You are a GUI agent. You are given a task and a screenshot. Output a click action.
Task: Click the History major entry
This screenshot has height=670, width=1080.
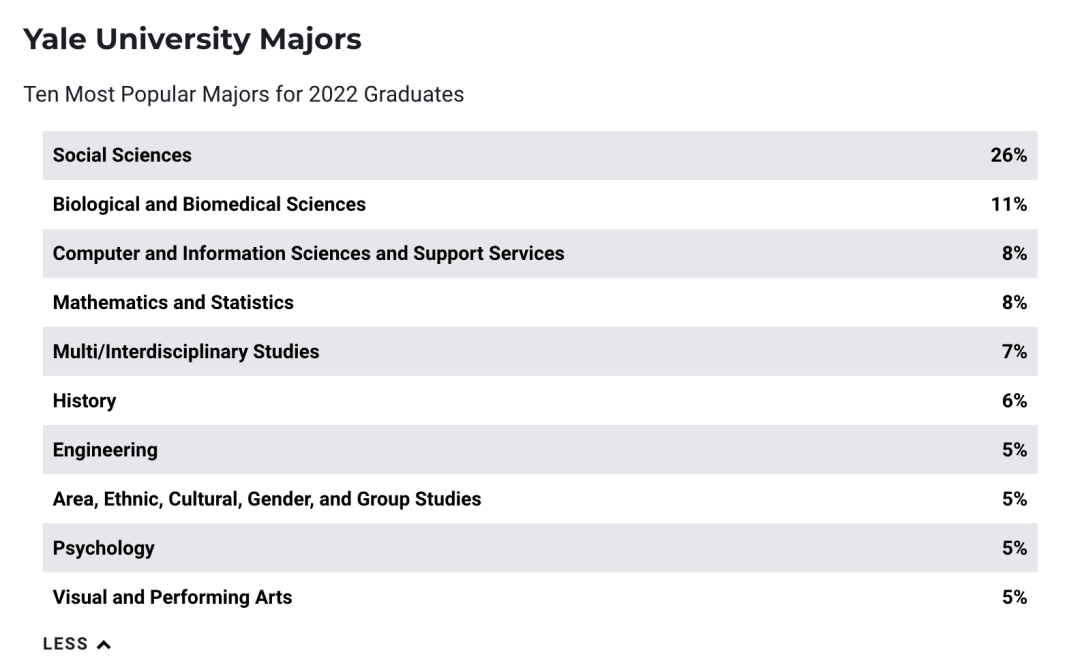pos(540,401)
